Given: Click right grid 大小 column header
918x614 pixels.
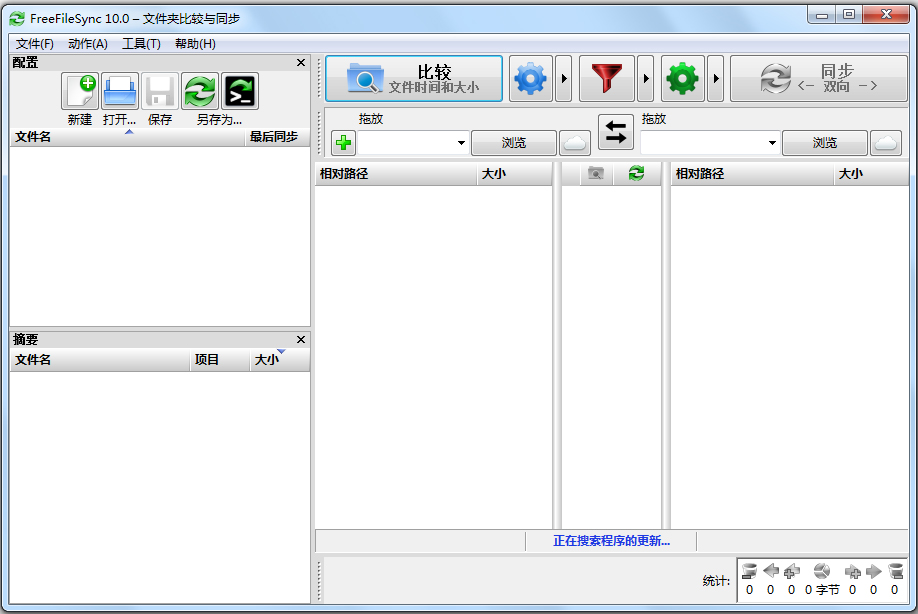Looking at the screenshot, I should (871, 174).
